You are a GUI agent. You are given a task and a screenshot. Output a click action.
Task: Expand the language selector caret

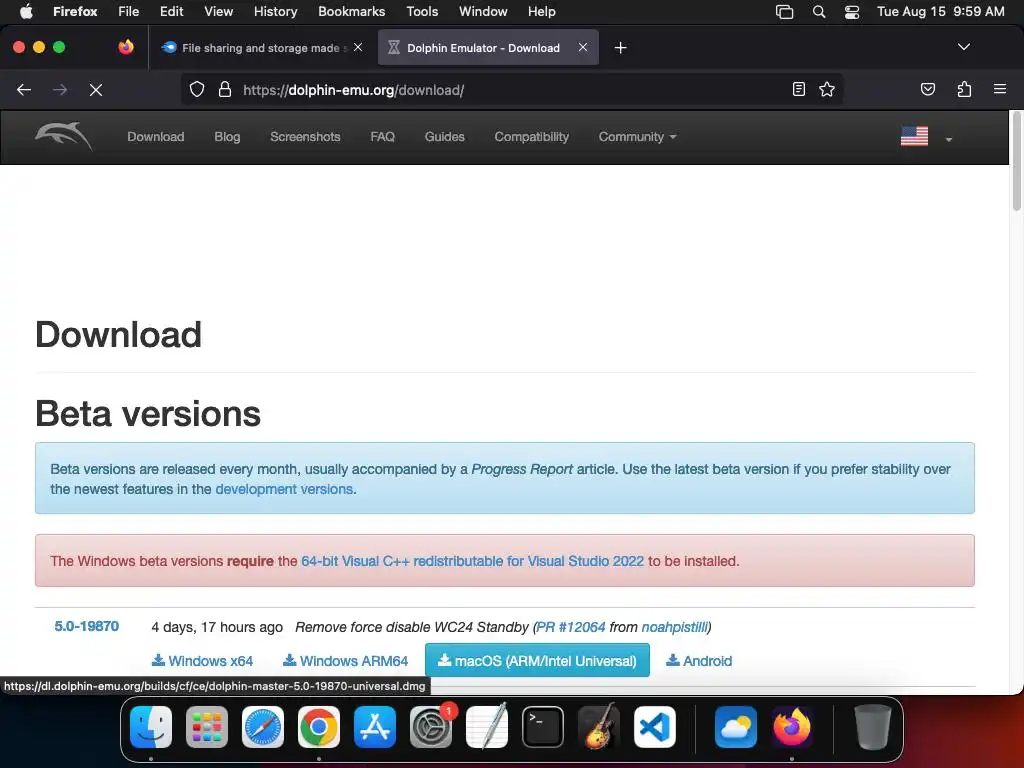949,139
